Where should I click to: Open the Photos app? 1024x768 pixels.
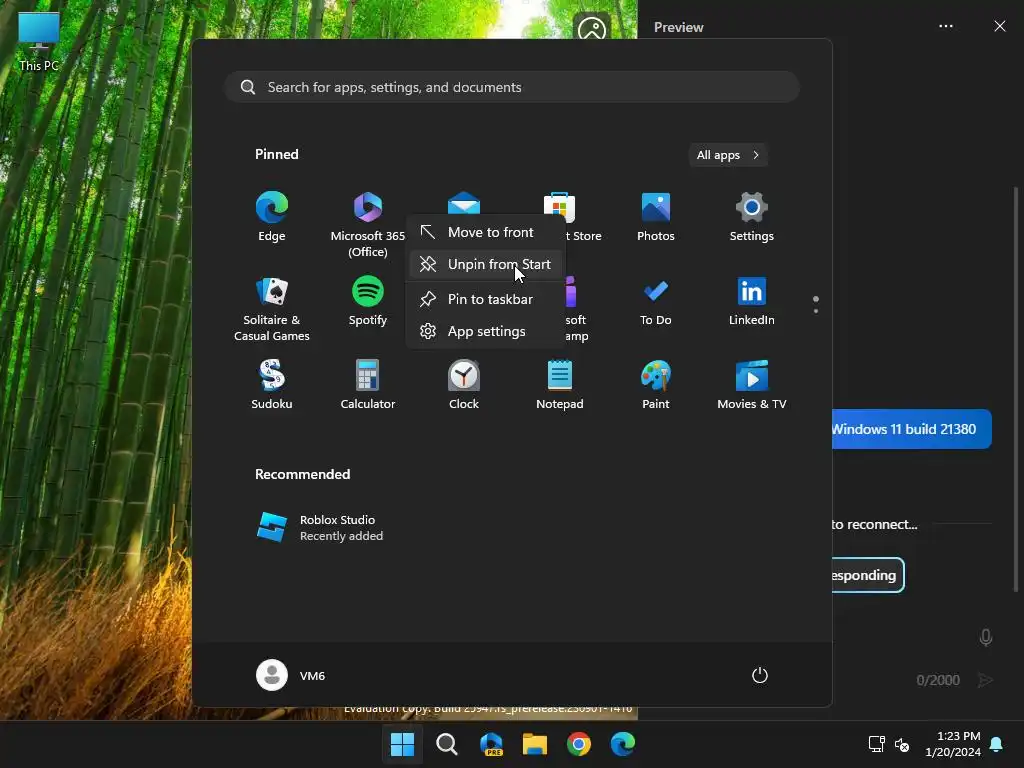click(x=656, y=217)
